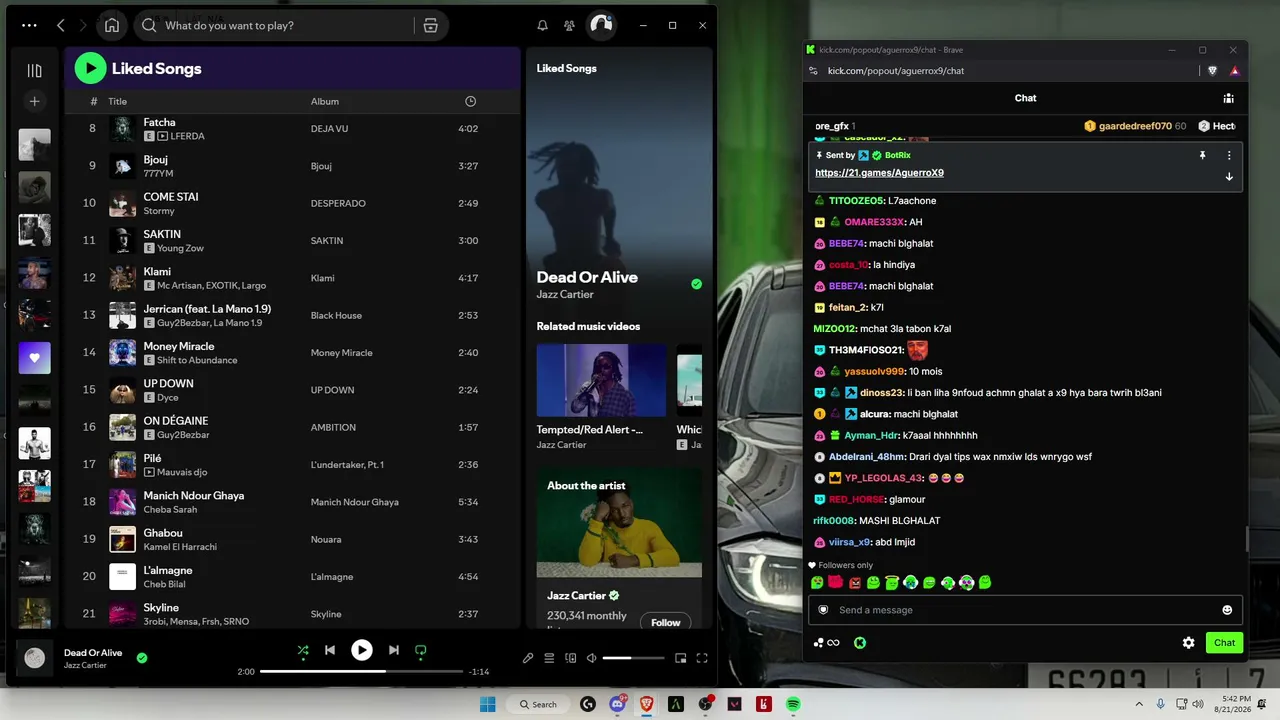Image resolution: width=1280 pixels, height=720 pixels.
Task: Open Friend Activity in Spotify
Action: 569,25
